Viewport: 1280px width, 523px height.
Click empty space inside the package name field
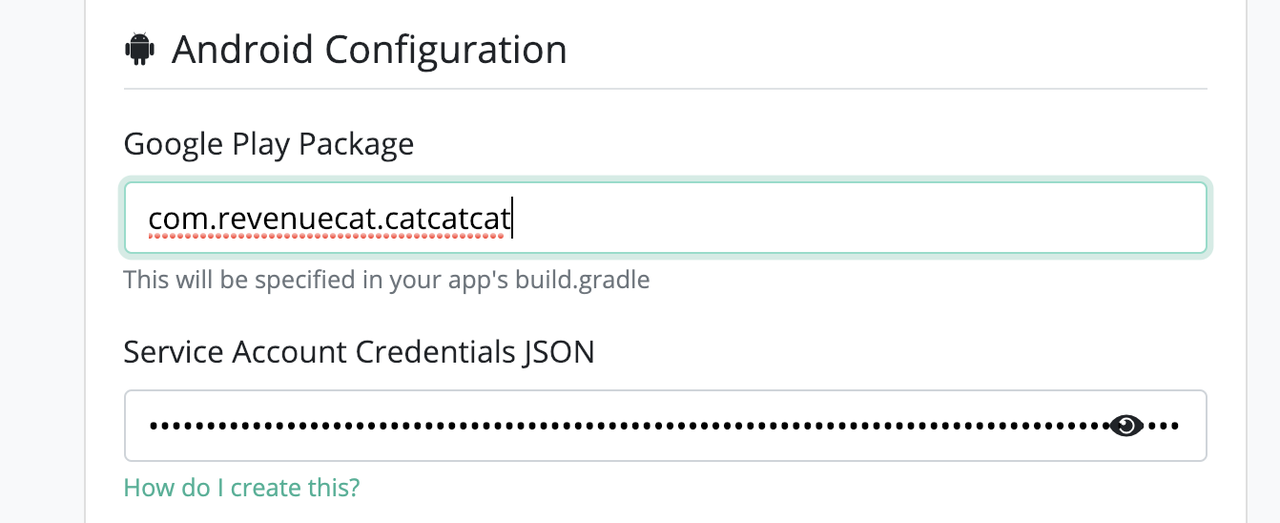(860, 218)
